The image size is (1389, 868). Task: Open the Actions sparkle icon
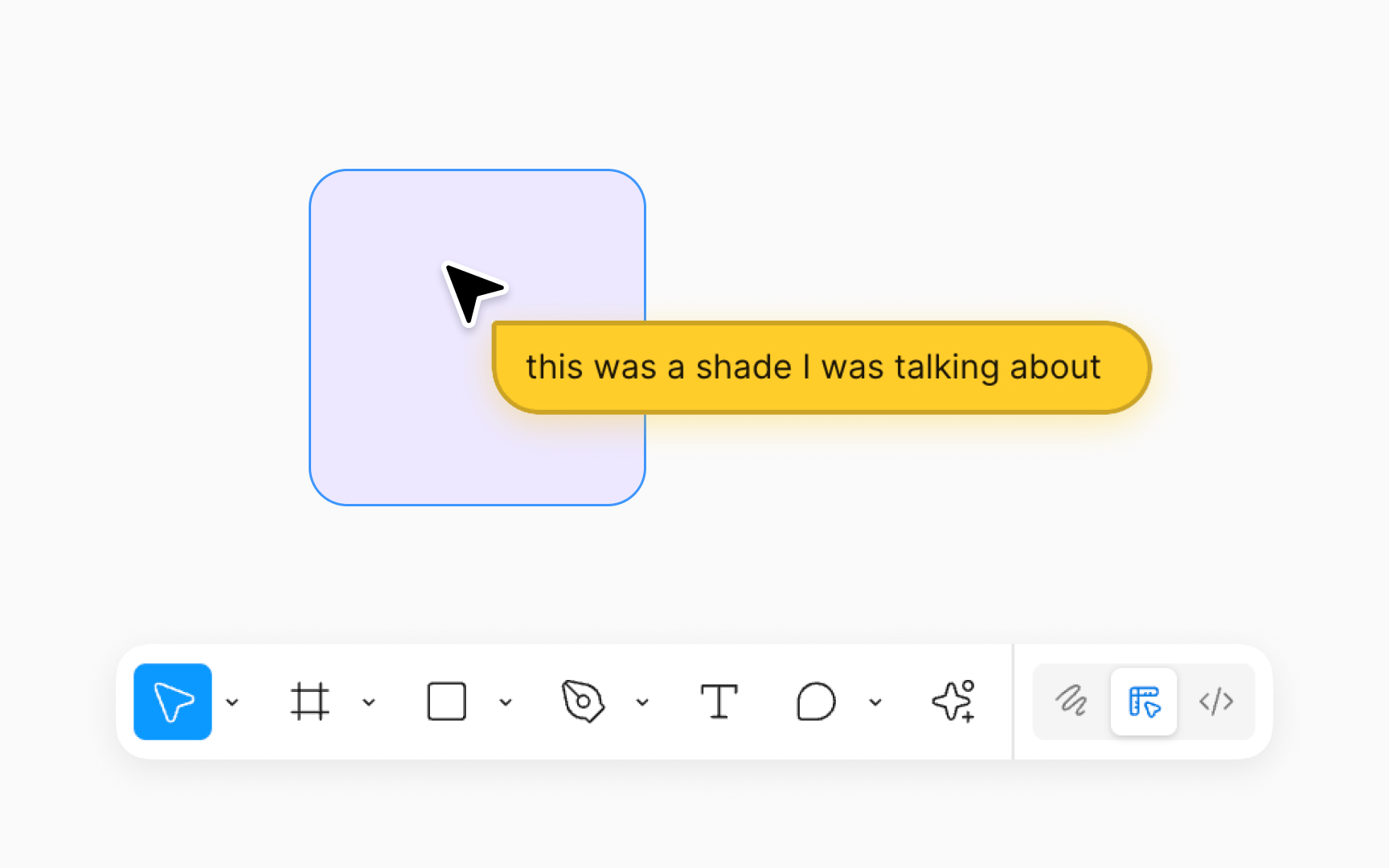[953, 701]
